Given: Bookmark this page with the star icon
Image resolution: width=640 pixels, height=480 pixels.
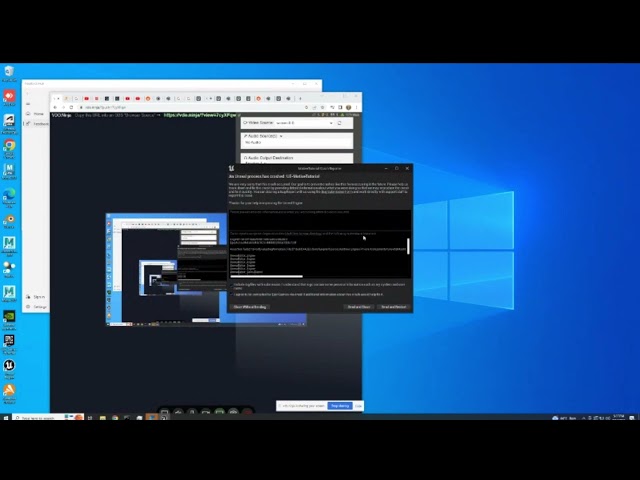Looking at the screenshot, I should pos(323,107).
